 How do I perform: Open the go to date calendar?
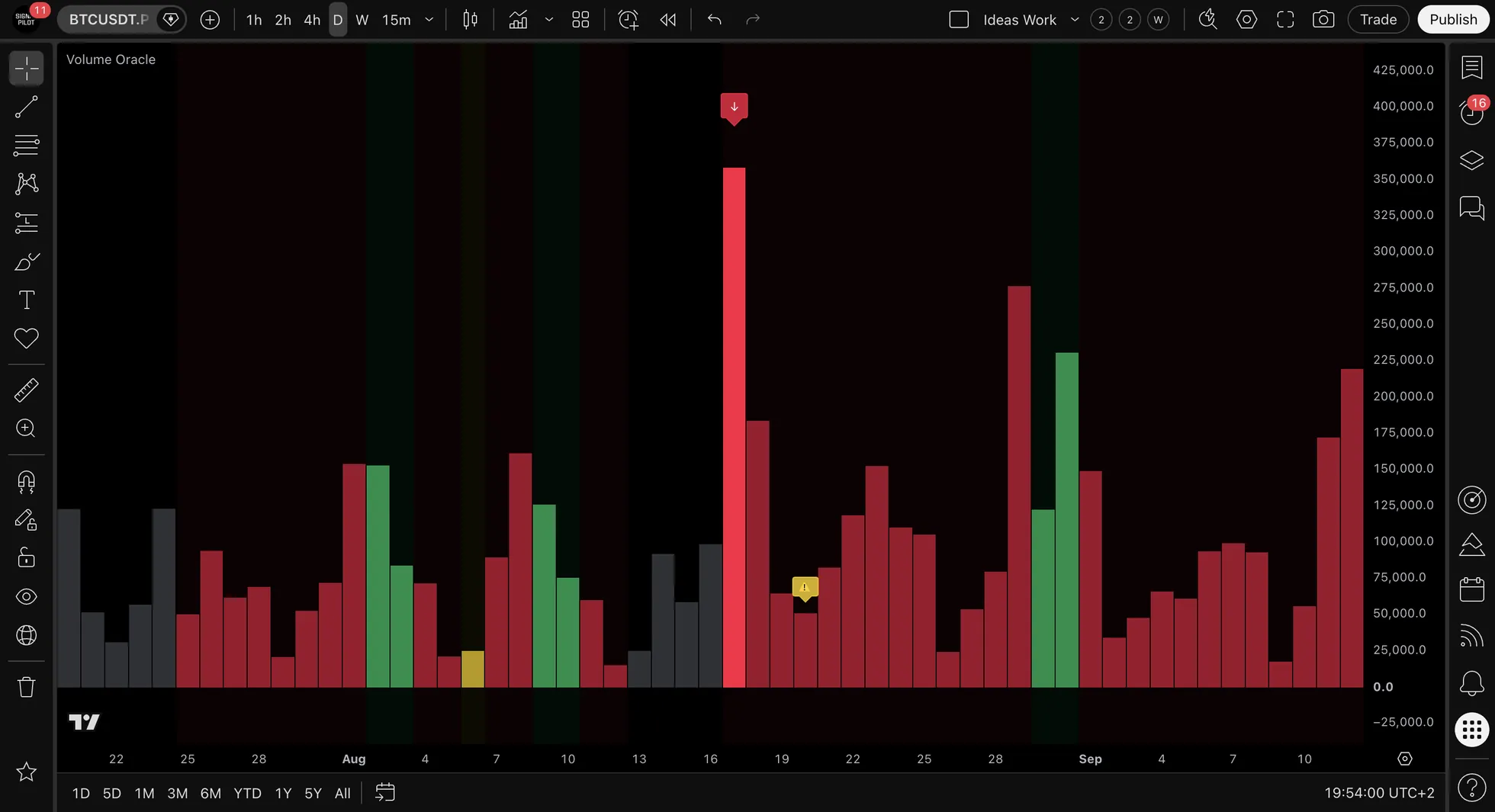click(385, 793)
